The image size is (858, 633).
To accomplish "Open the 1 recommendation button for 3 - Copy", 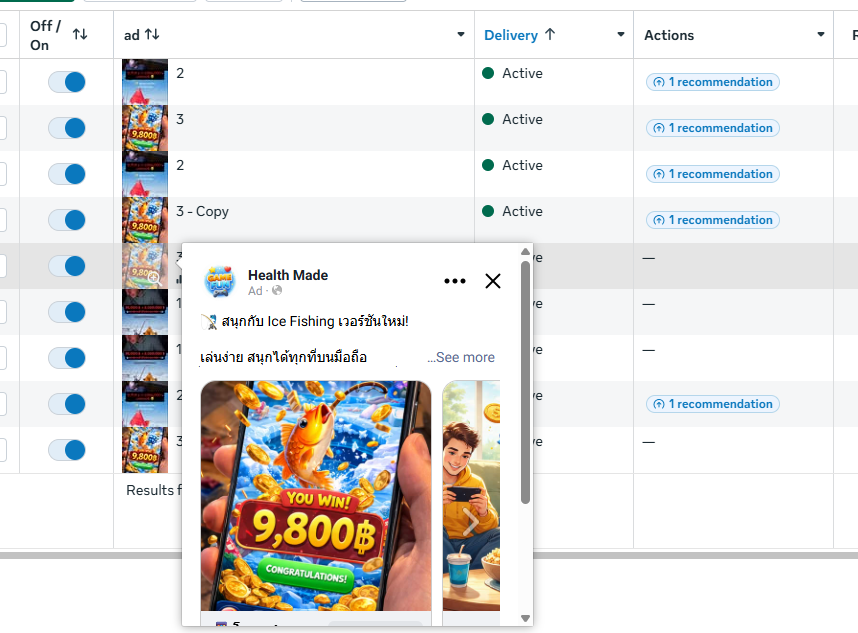I will [712, 220].
